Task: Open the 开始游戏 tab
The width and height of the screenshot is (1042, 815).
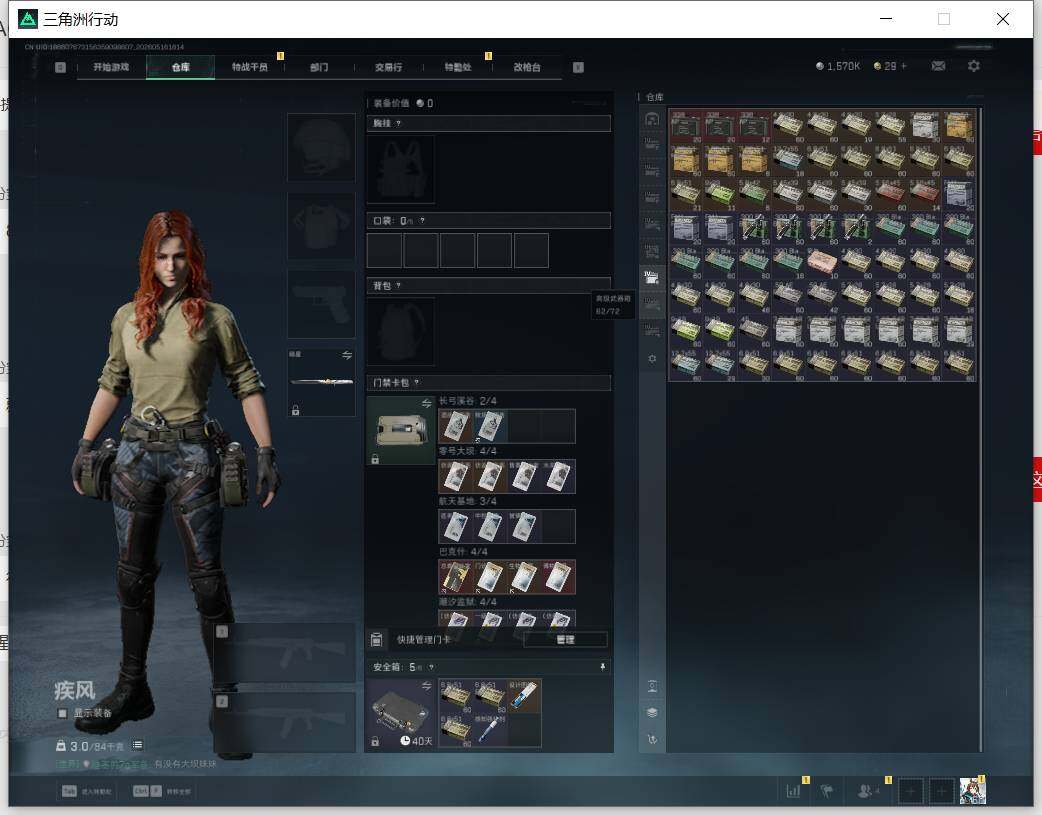Action: click(x=111, y=67)
